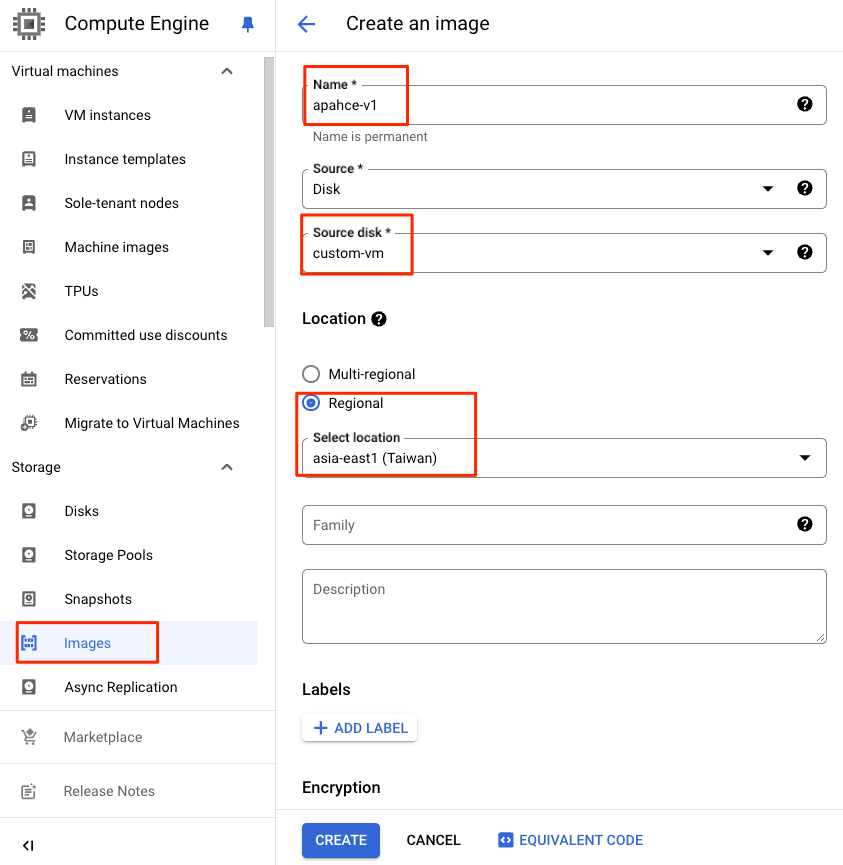Screen dimensions: 843x865
Task: Open the Select location dropdown
Action: 564,458
